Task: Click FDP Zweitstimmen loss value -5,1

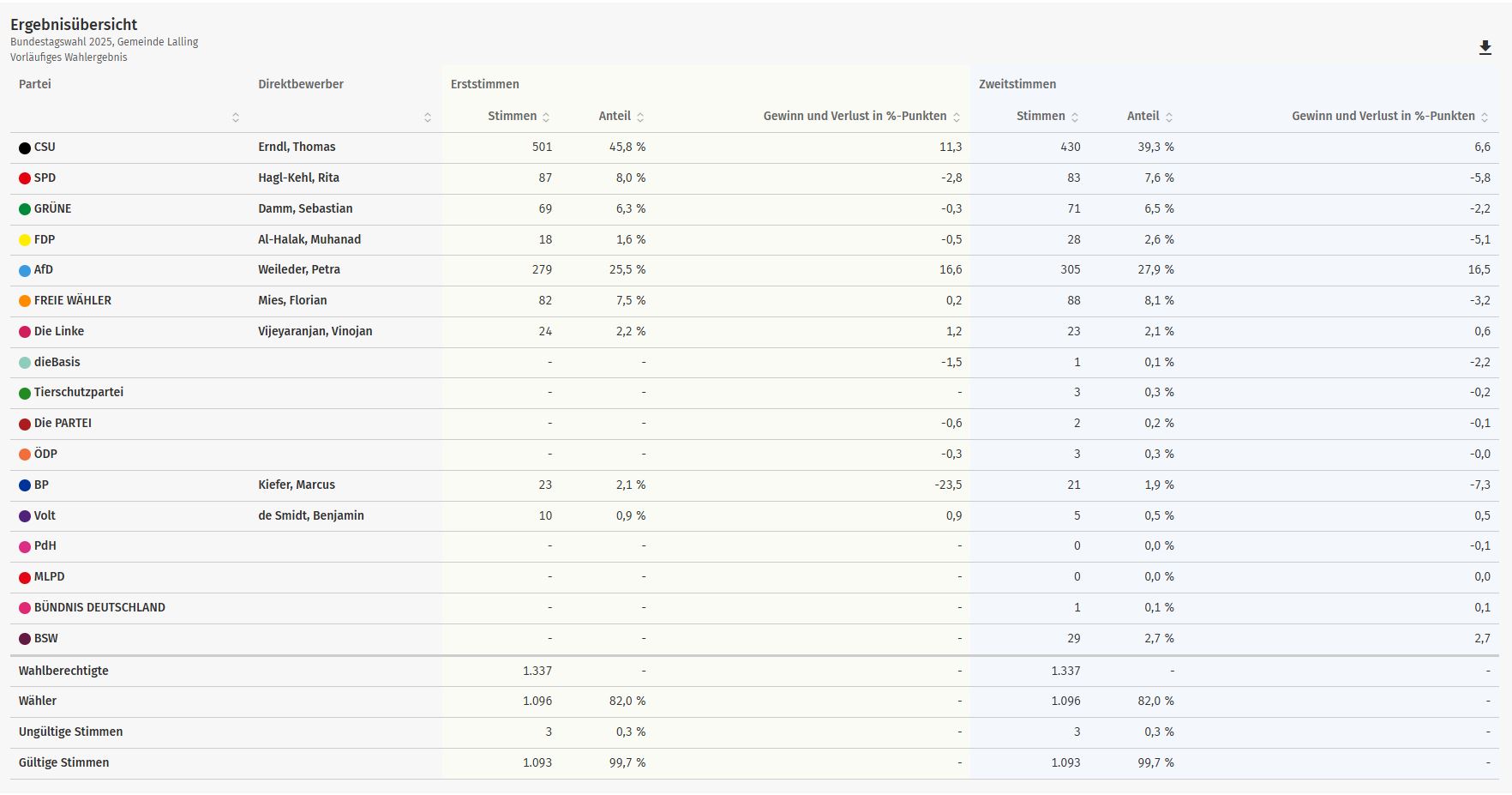Action: pos(1480,239)
